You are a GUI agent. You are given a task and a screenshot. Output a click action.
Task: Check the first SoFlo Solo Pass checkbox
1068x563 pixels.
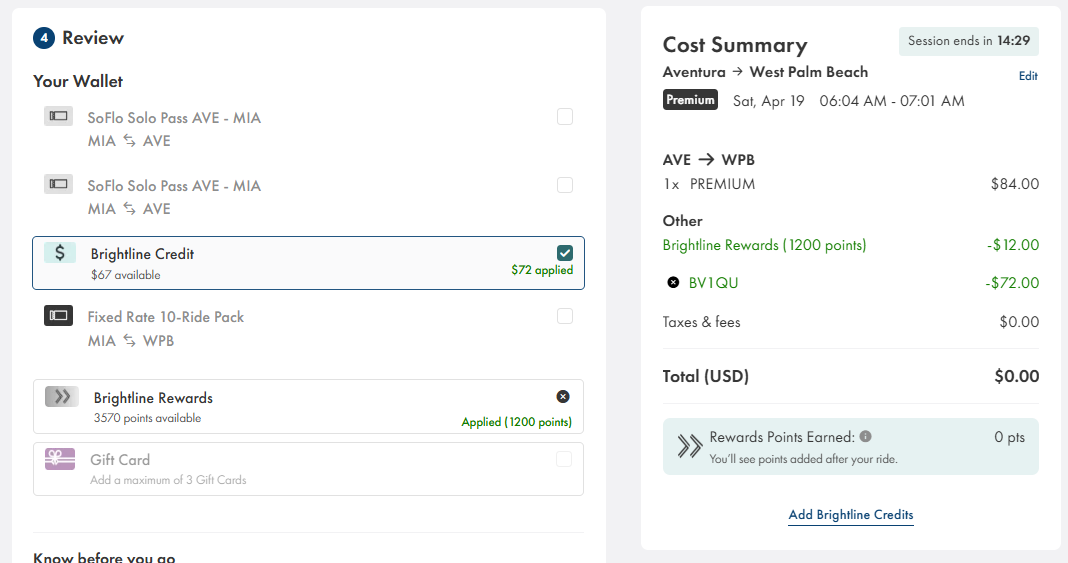565,117
